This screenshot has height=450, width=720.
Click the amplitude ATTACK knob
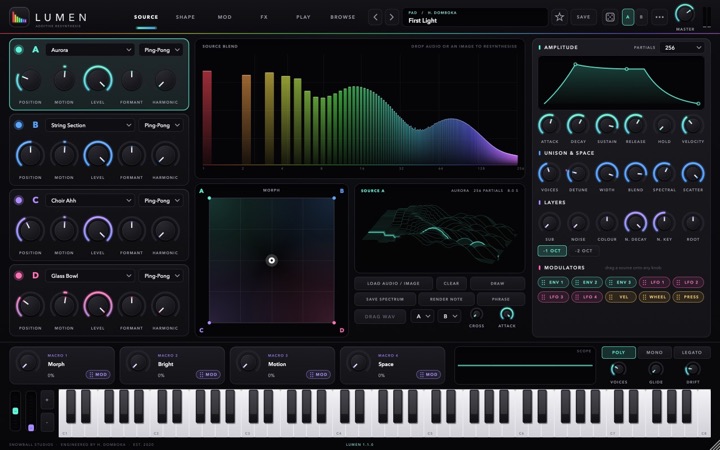pyautogui.click(x=549, y=124)
